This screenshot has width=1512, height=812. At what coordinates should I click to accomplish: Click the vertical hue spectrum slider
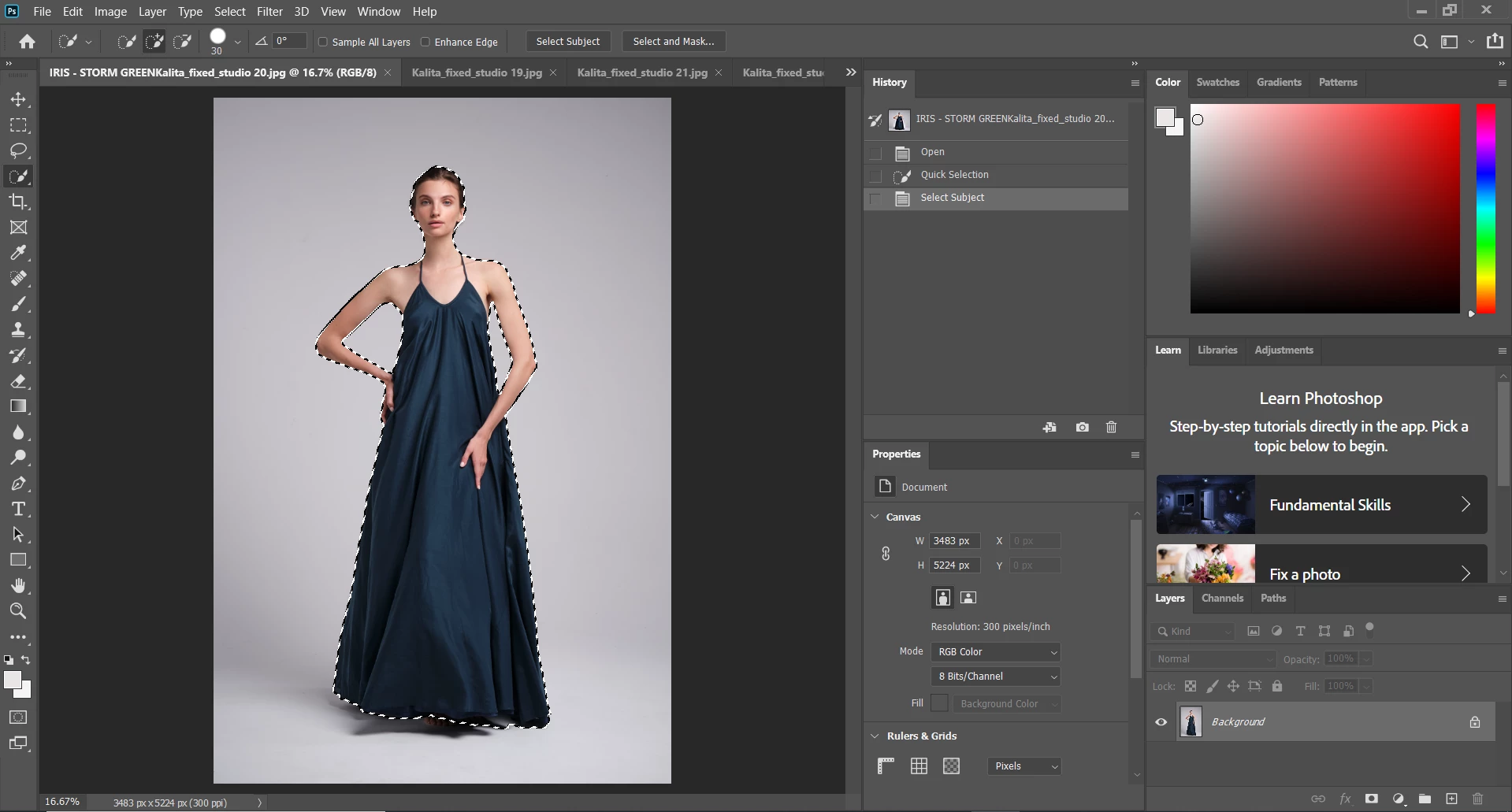pos(1485,209)
